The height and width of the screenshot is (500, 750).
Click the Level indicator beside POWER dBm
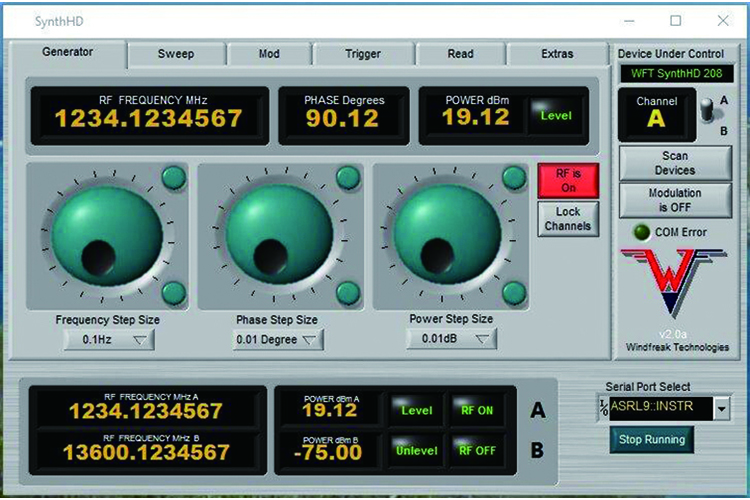pos(556,115)
